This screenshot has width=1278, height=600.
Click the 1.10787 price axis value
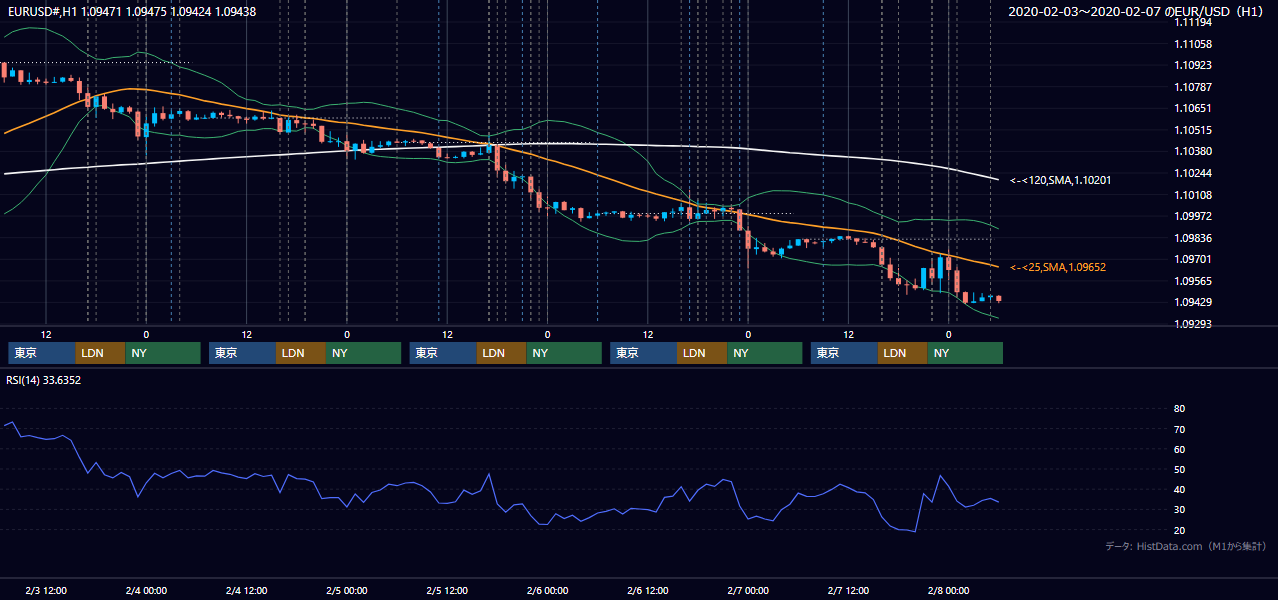(x=1193, y=87)
